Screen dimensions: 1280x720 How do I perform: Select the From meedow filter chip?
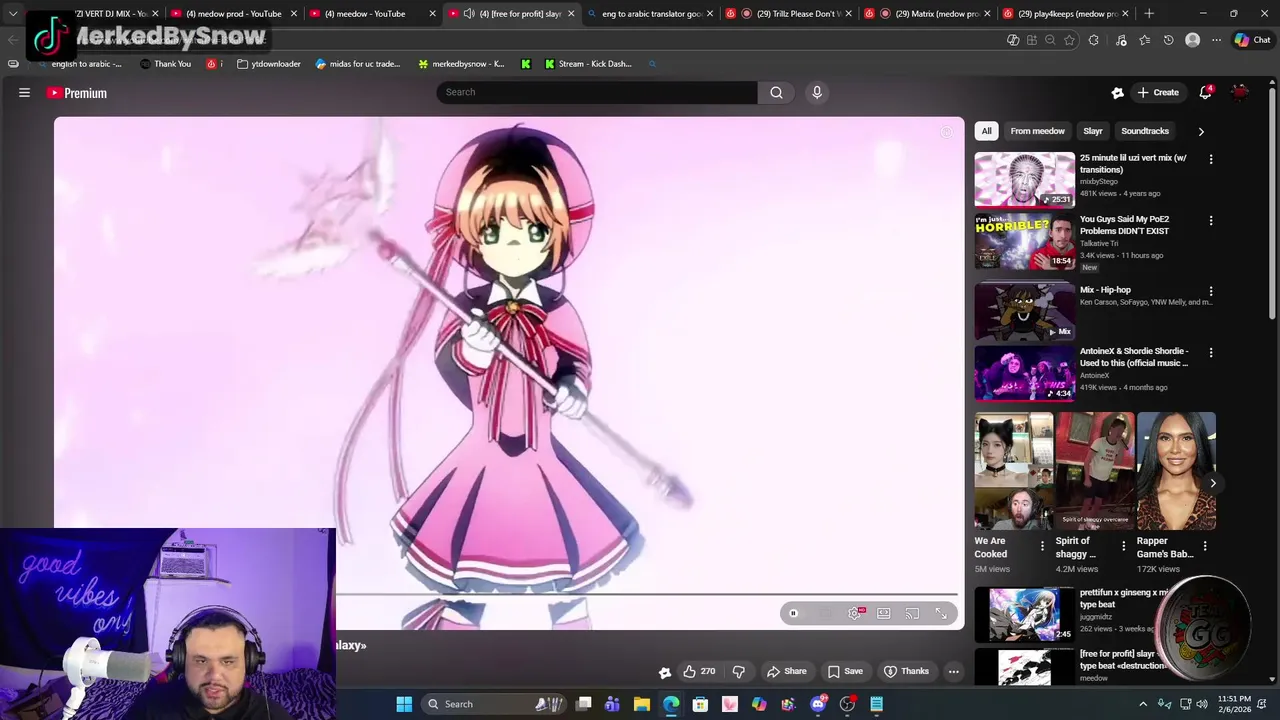coord(1037,131)
